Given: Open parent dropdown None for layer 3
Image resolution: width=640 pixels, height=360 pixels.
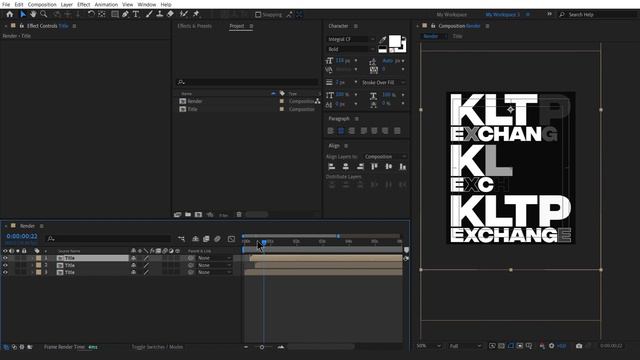Looking at the screenshot, I should pyautogui.click(x=214, y=272).
